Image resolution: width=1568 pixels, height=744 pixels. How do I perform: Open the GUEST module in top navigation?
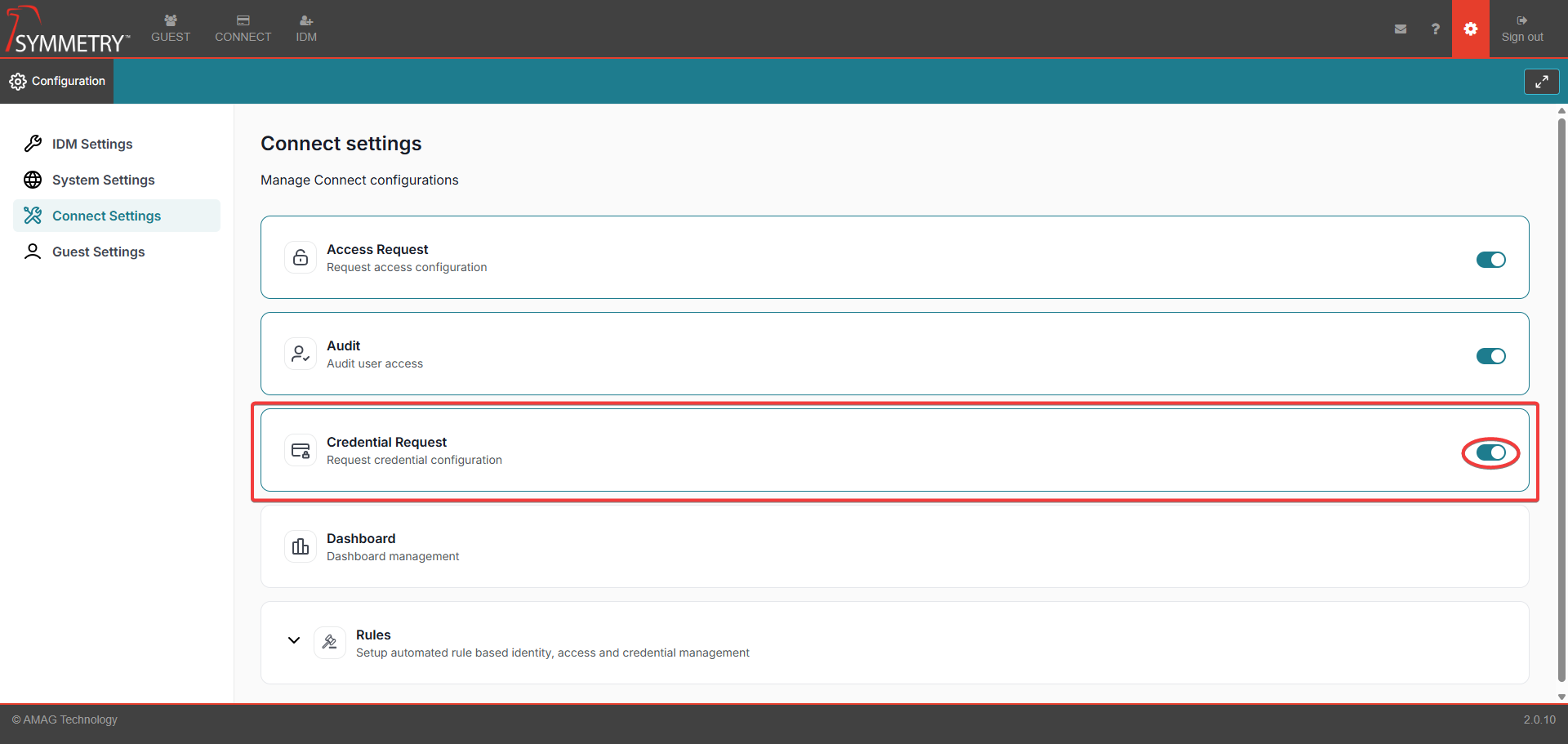(x=171, y=29)
